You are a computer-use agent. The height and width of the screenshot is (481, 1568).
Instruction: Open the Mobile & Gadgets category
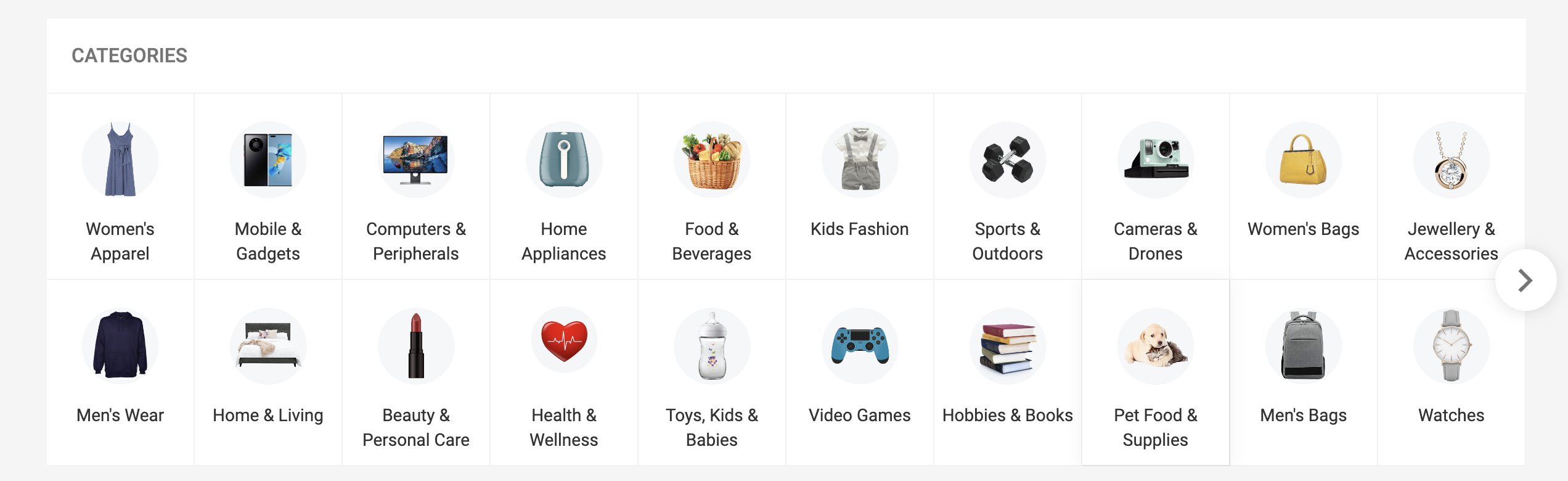268,159
